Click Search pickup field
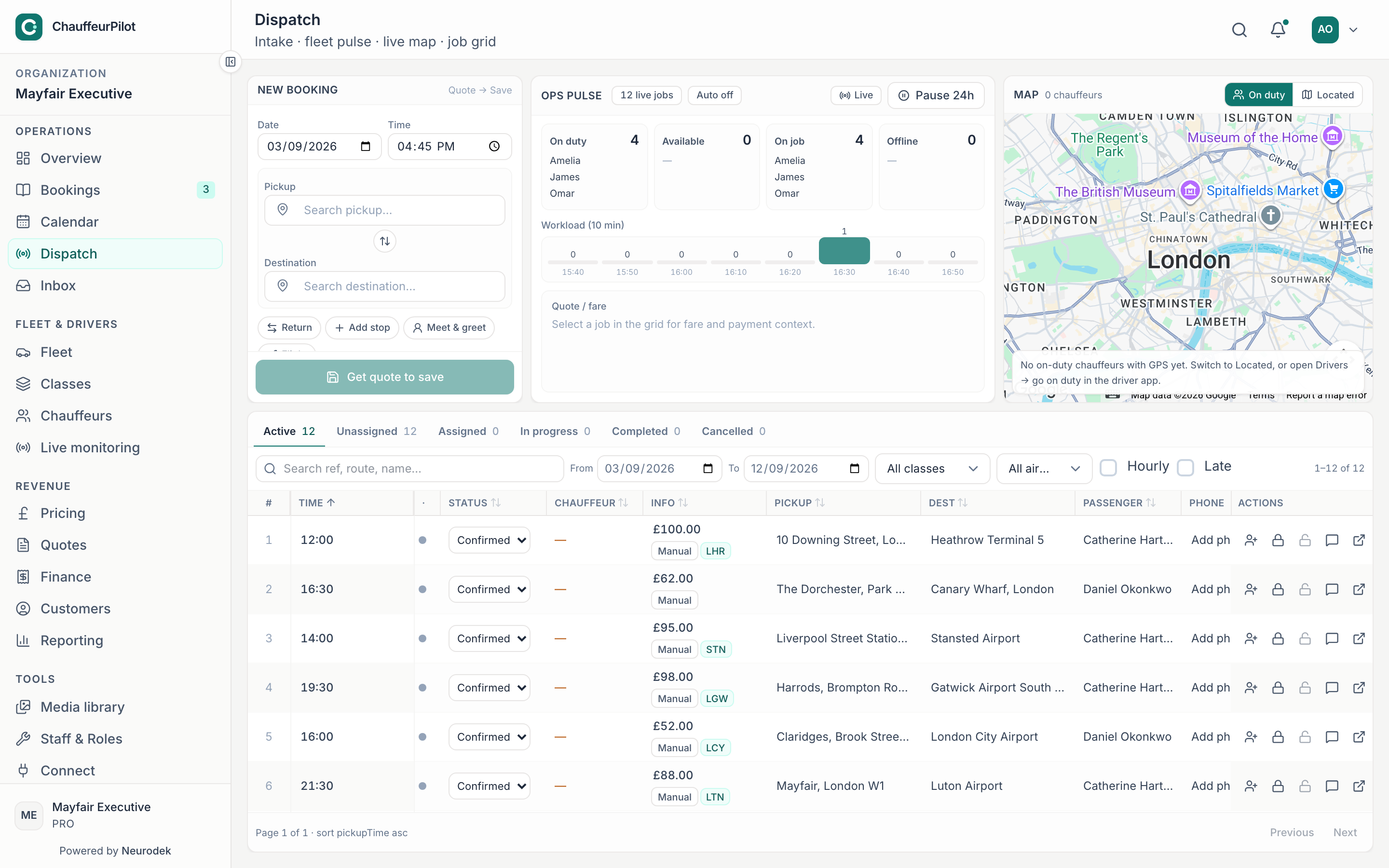 pyautogui.click(x=384, y=210)
